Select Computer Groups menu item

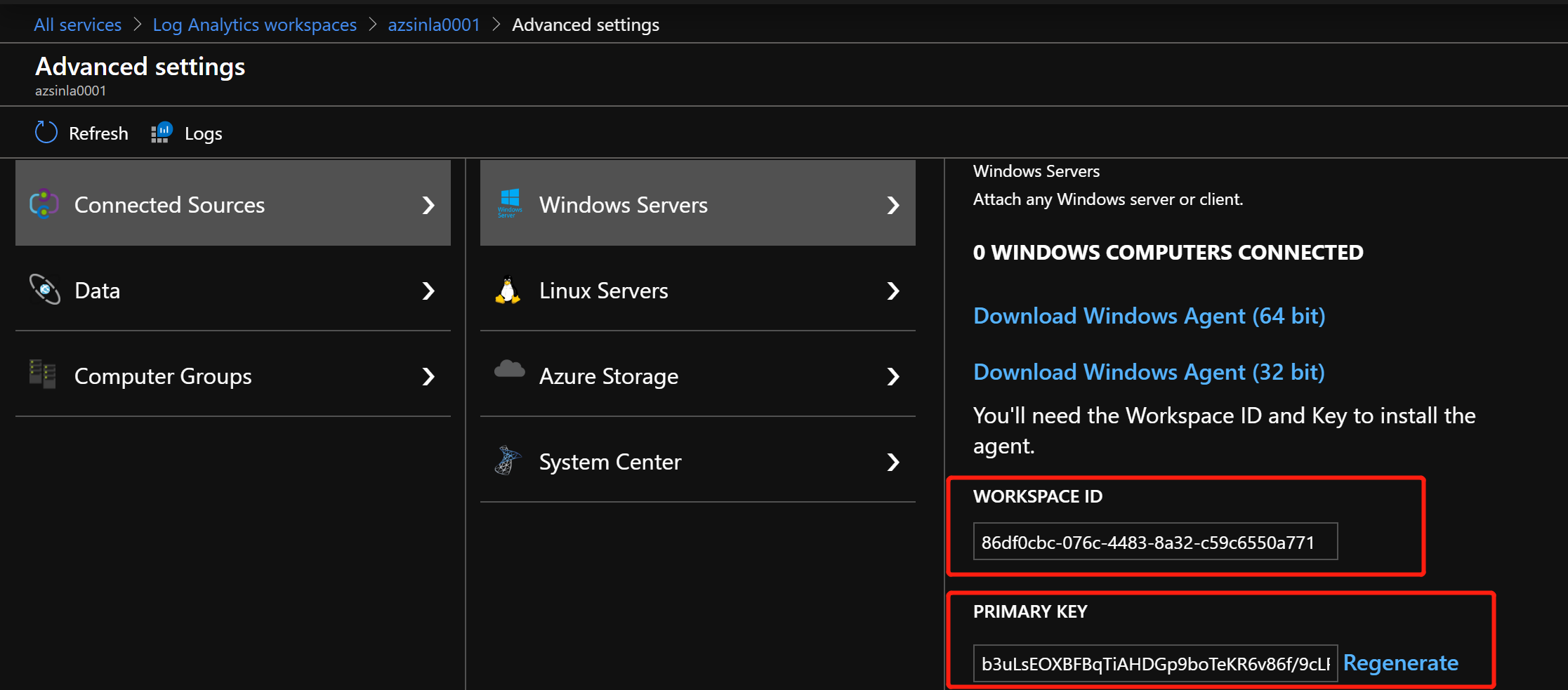coord(233,375)
